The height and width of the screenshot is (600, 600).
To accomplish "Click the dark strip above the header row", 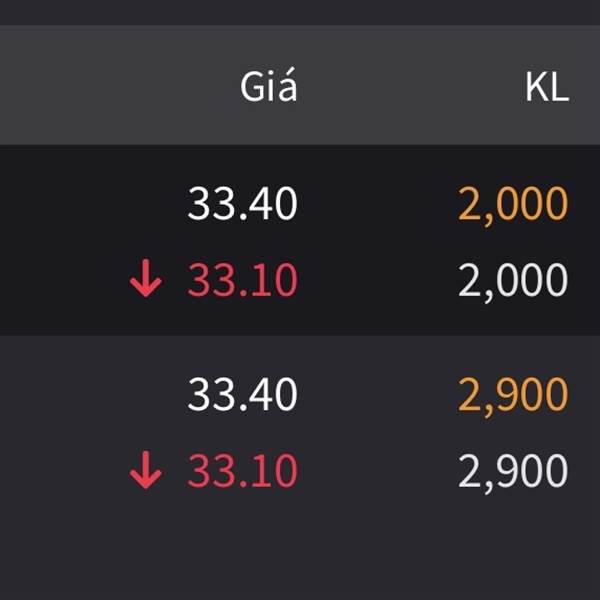I will point(300,12).
